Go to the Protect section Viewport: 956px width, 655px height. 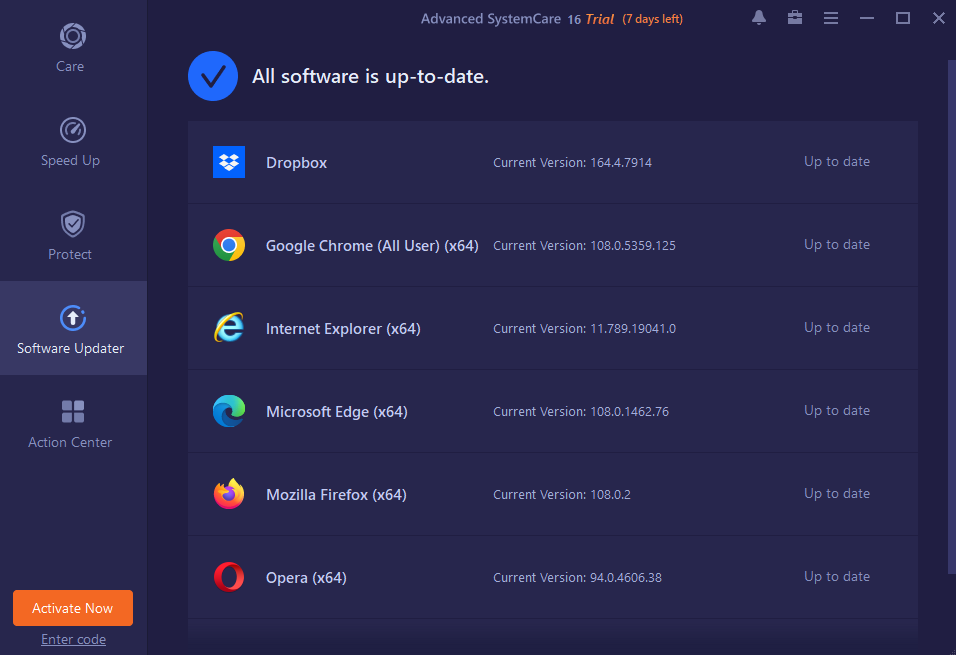point(71,235)
